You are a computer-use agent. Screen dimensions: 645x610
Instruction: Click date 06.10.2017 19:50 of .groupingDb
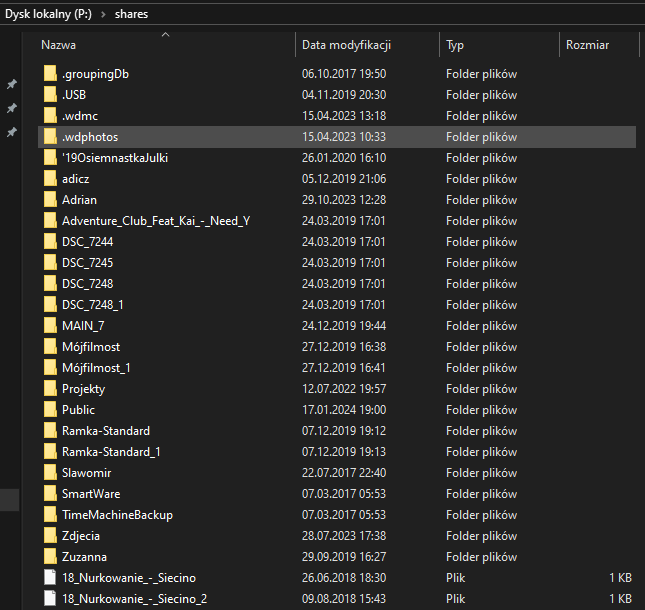(344, 74)
